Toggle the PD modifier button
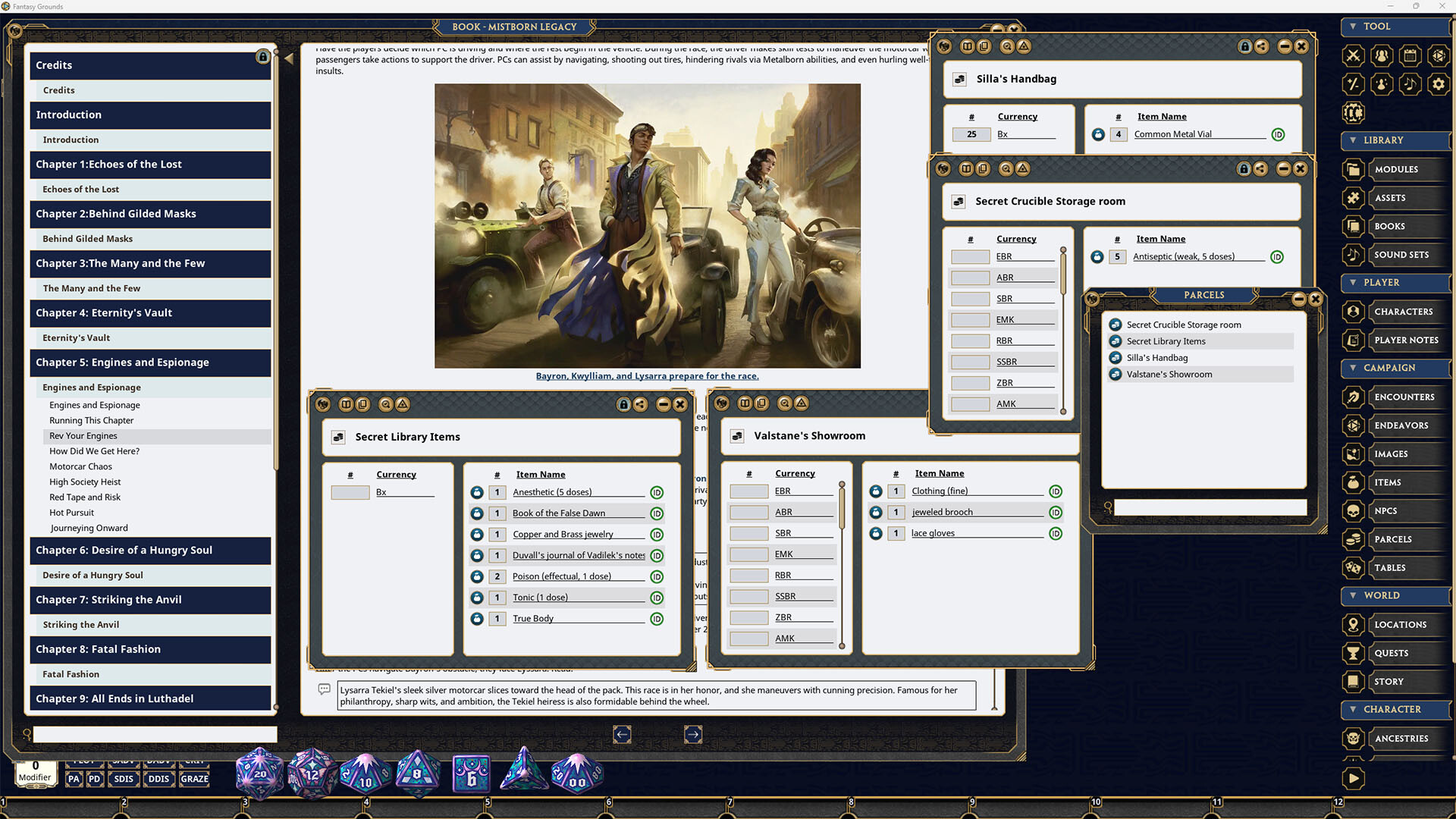This screenshot has width=1456, height=819. coord(94,779)
